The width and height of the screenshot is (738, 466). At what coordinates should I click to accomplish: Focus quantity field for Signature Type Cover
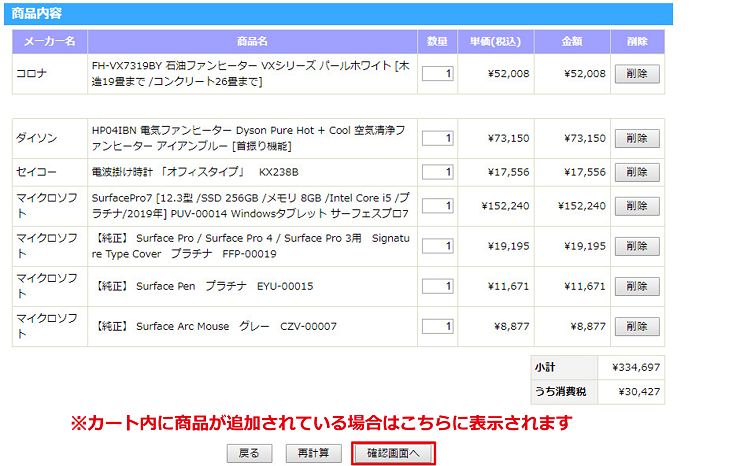tap(438, 246)
